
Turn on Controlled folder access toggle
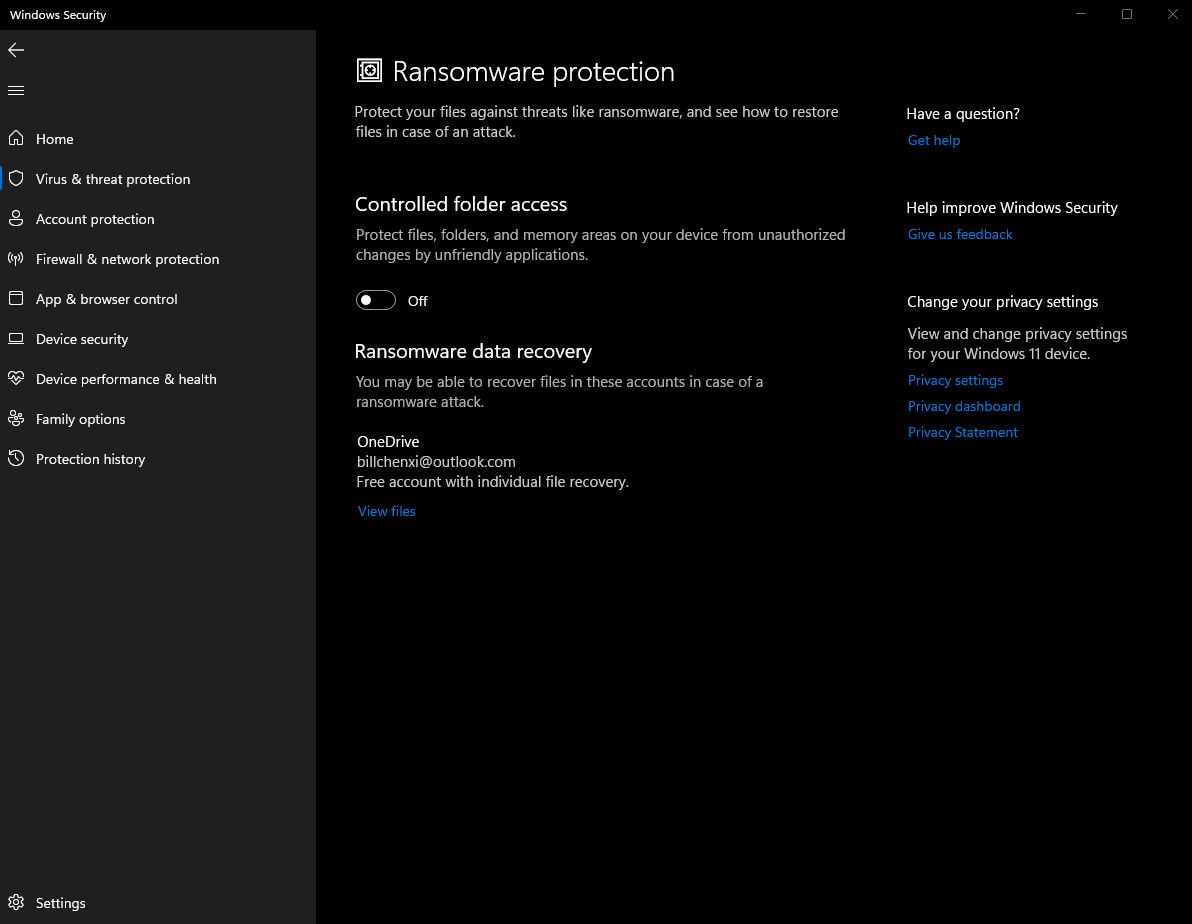376,300
